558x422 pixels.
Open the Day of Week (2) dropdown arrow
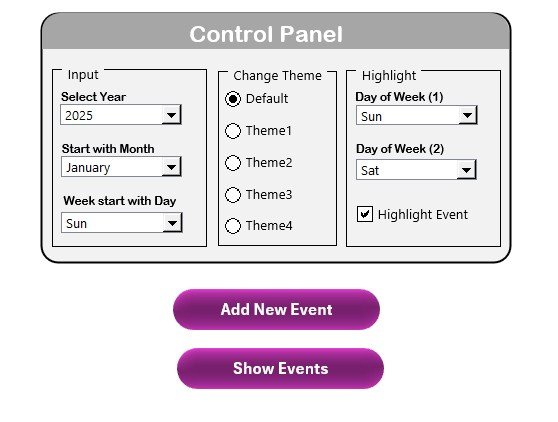[x=467, y=169]
